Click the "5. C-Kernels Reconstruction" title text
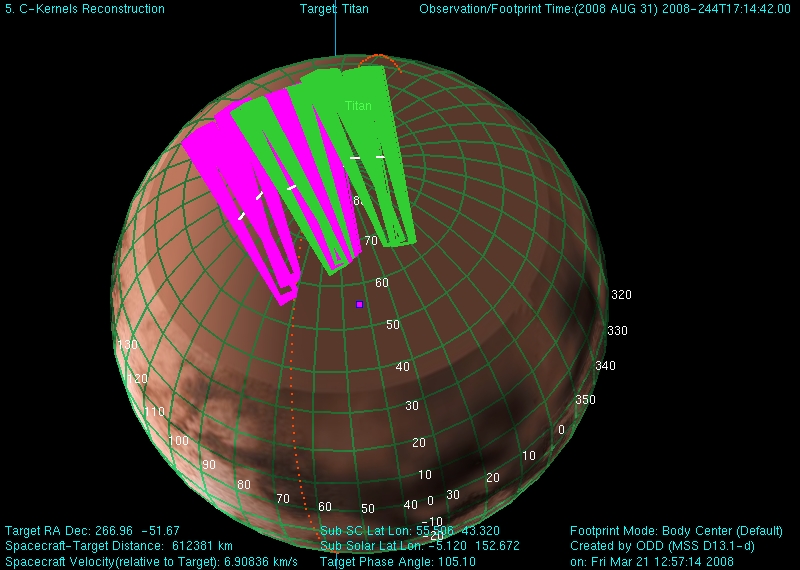The height and width of the screenshot is (570, 800). click(85, 9)
